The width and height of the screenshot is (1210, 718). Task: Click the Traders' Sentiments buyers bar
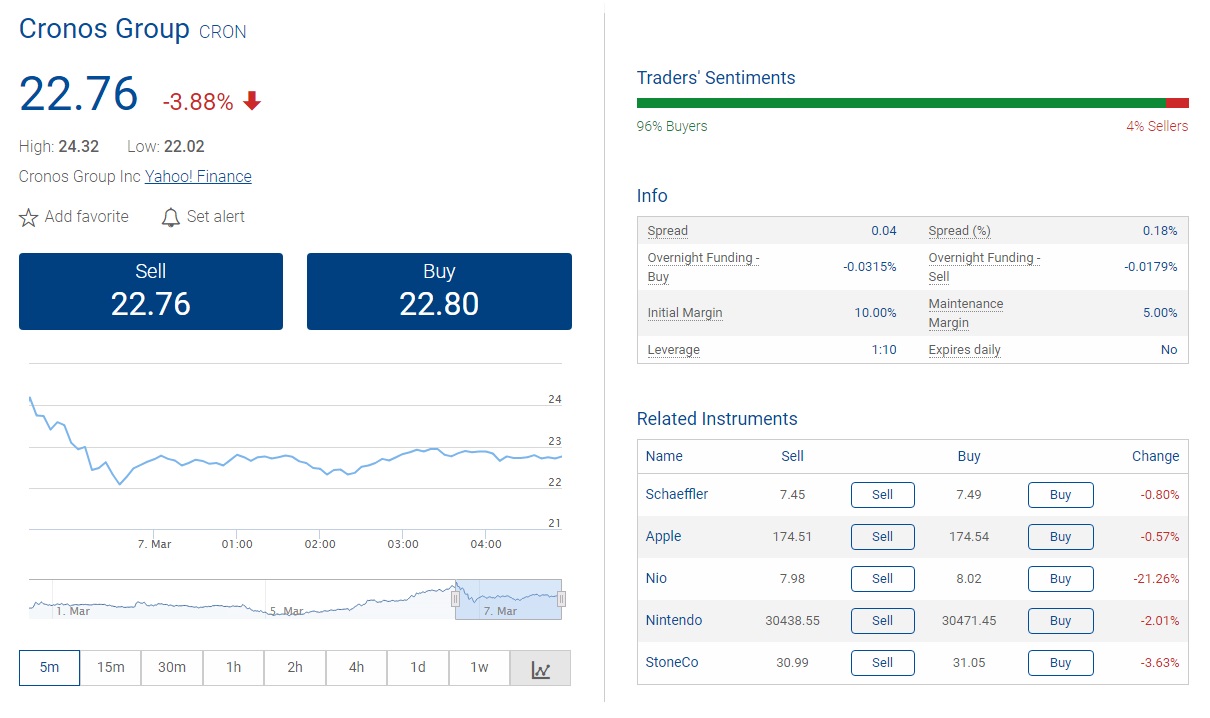pyautogui.click(x=900, y=103)
